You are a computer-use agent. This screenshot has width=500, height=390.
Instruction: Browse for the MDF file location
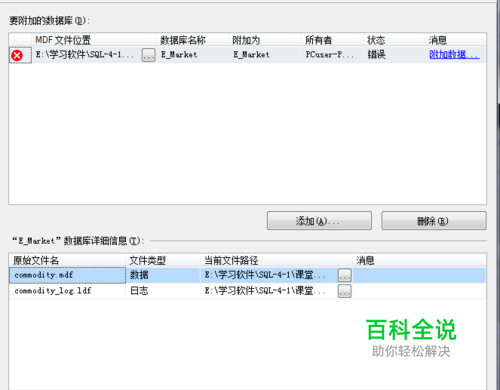pos(148,55)
